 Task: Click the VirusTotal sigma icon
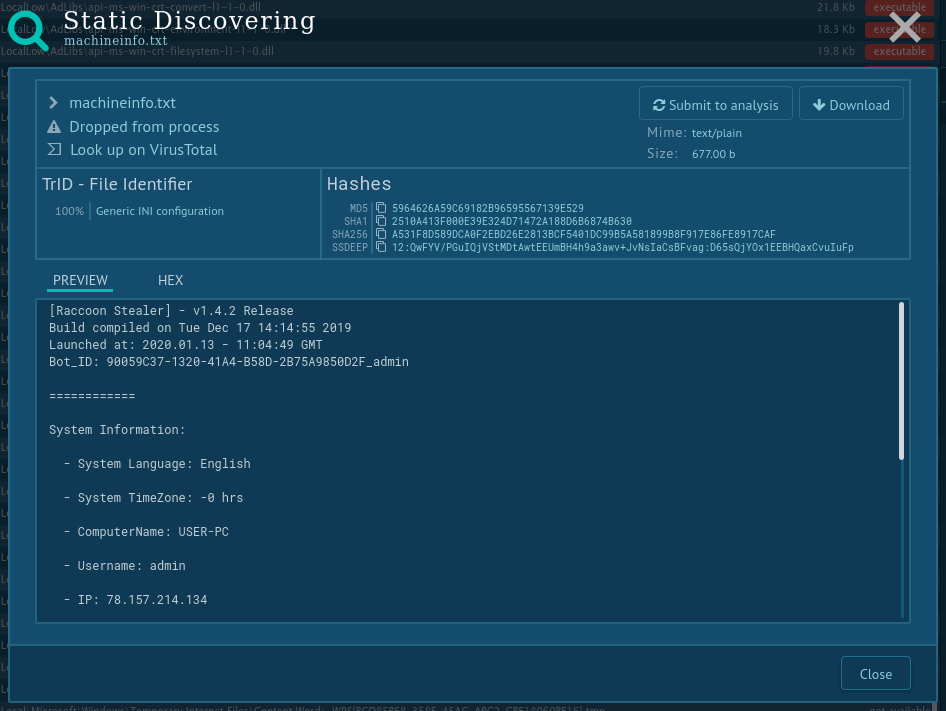(x=54, y=150)
